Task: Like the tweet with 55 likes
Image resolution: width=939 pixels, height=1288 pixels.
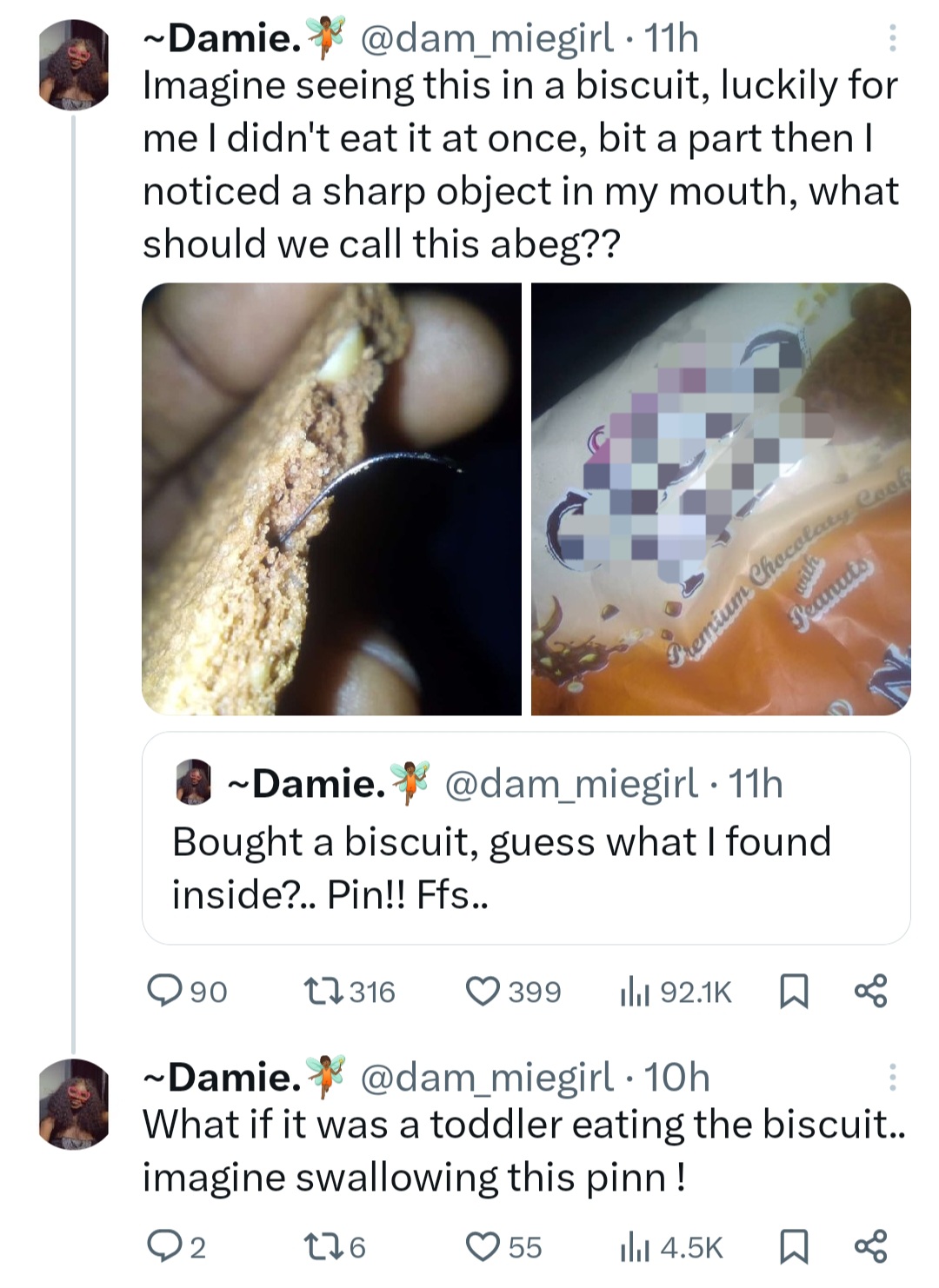Action: [x=483, y=1248]
